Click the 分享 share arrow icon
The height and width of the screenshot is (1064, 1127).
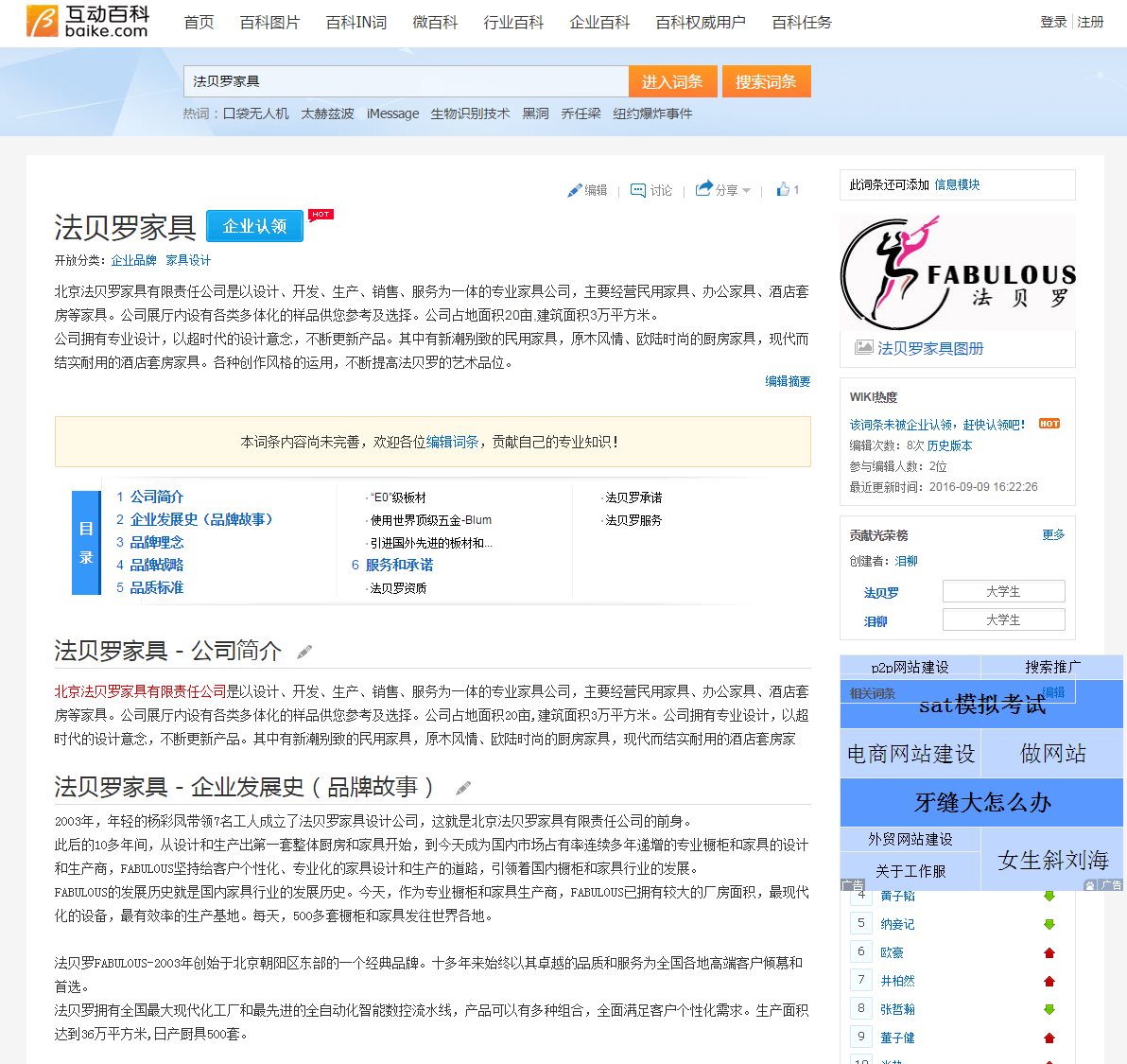[x=703, y=188]
